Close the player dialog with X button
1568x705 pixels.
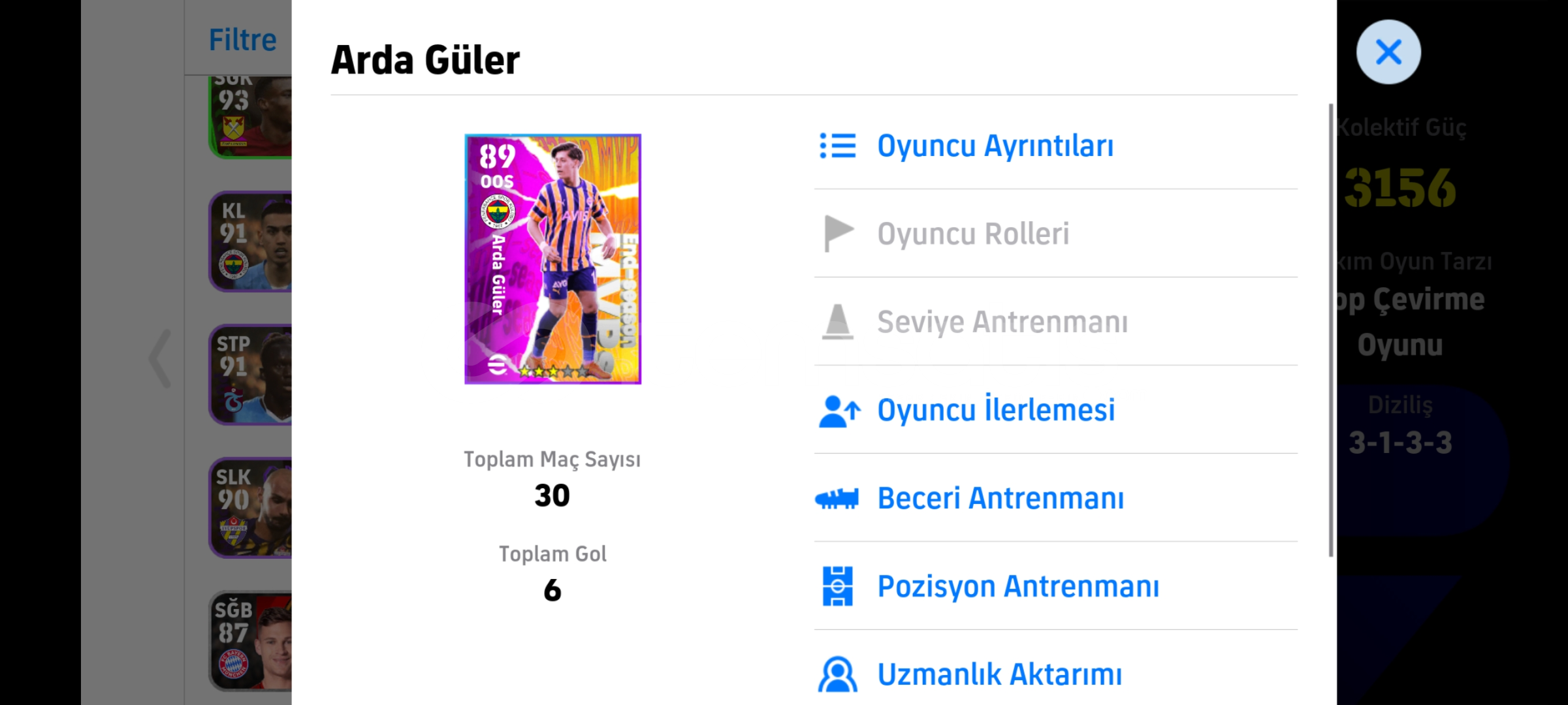[x=1388, y=52]
